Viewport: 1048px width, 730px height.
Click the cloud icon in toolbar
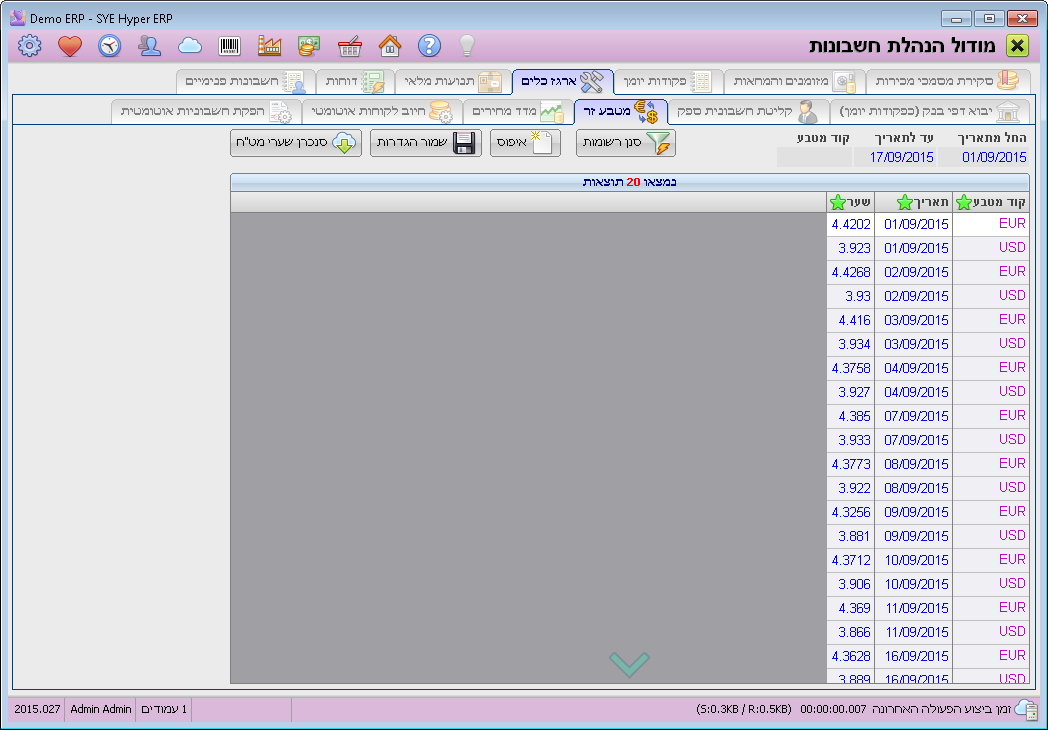pyautogui.click(x=190, y=45)
